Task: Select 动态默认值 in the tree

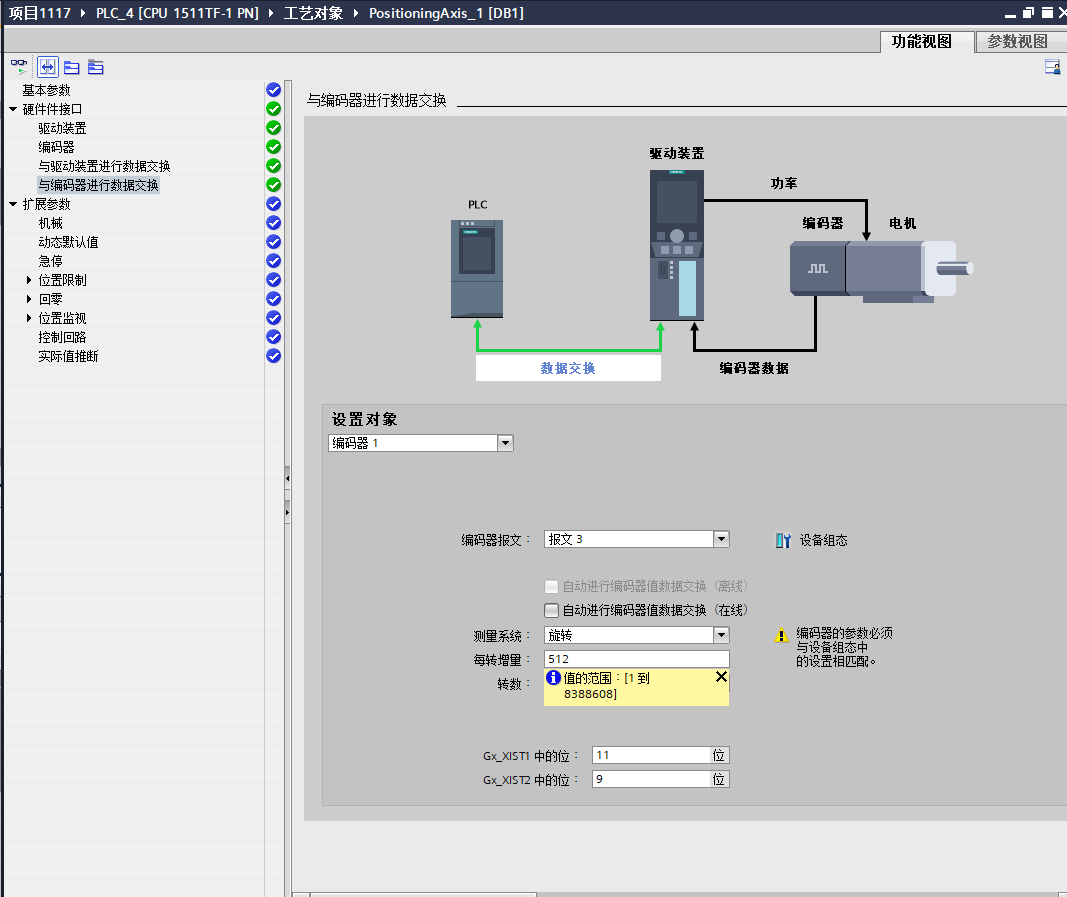Action: [x=69, y=242]
